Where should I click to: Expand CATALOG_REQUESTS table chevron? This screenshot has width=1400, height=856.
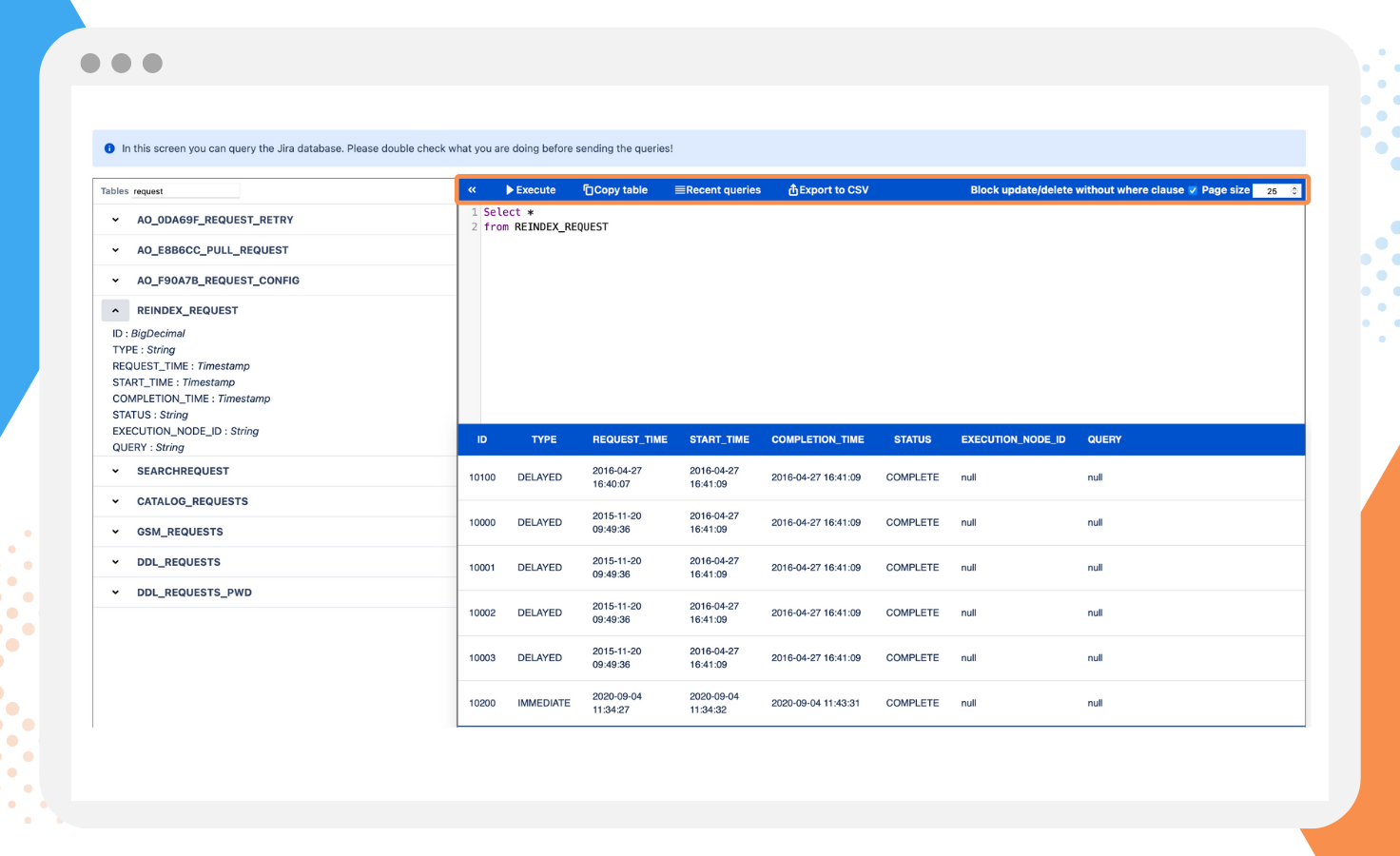pyautogui.click(x=115, y=501)
